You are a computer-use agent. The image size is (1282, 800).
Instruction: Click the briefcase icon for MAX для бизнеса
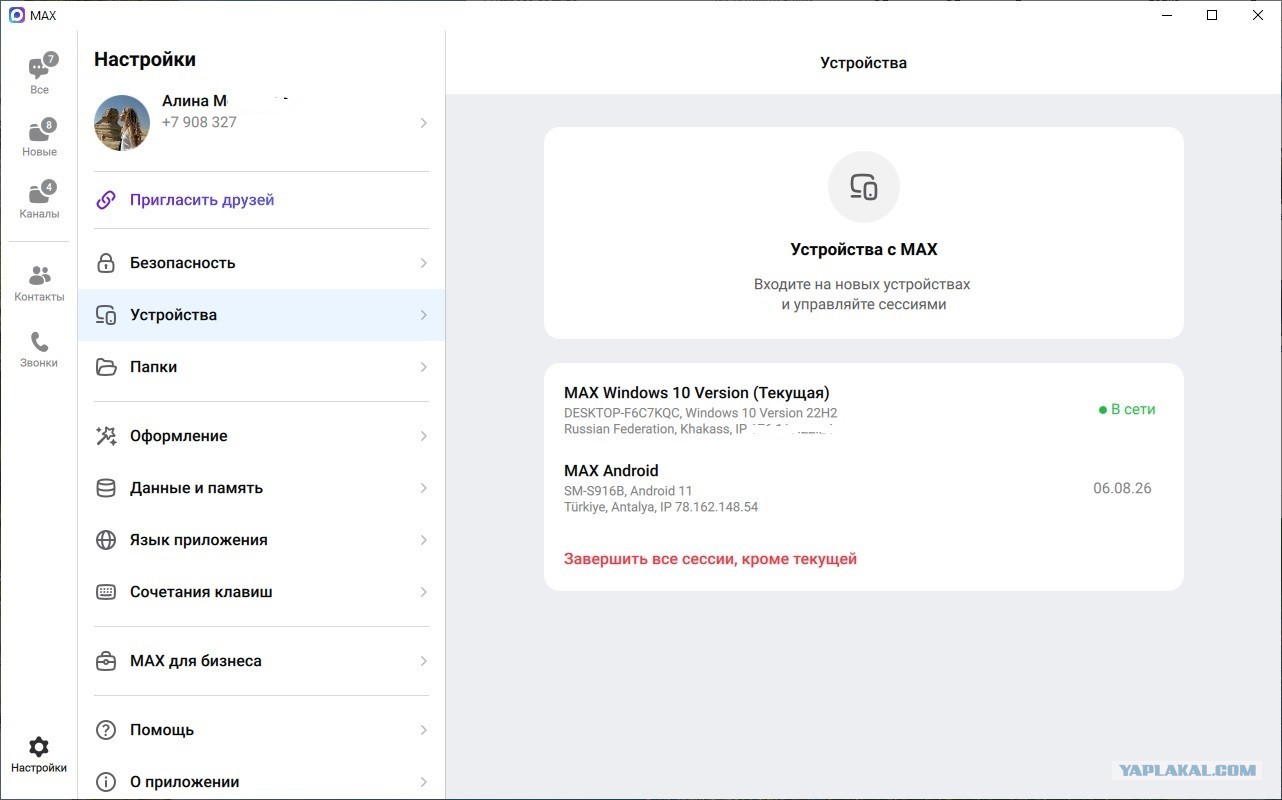pyautogui.click(x=106, y=661)
